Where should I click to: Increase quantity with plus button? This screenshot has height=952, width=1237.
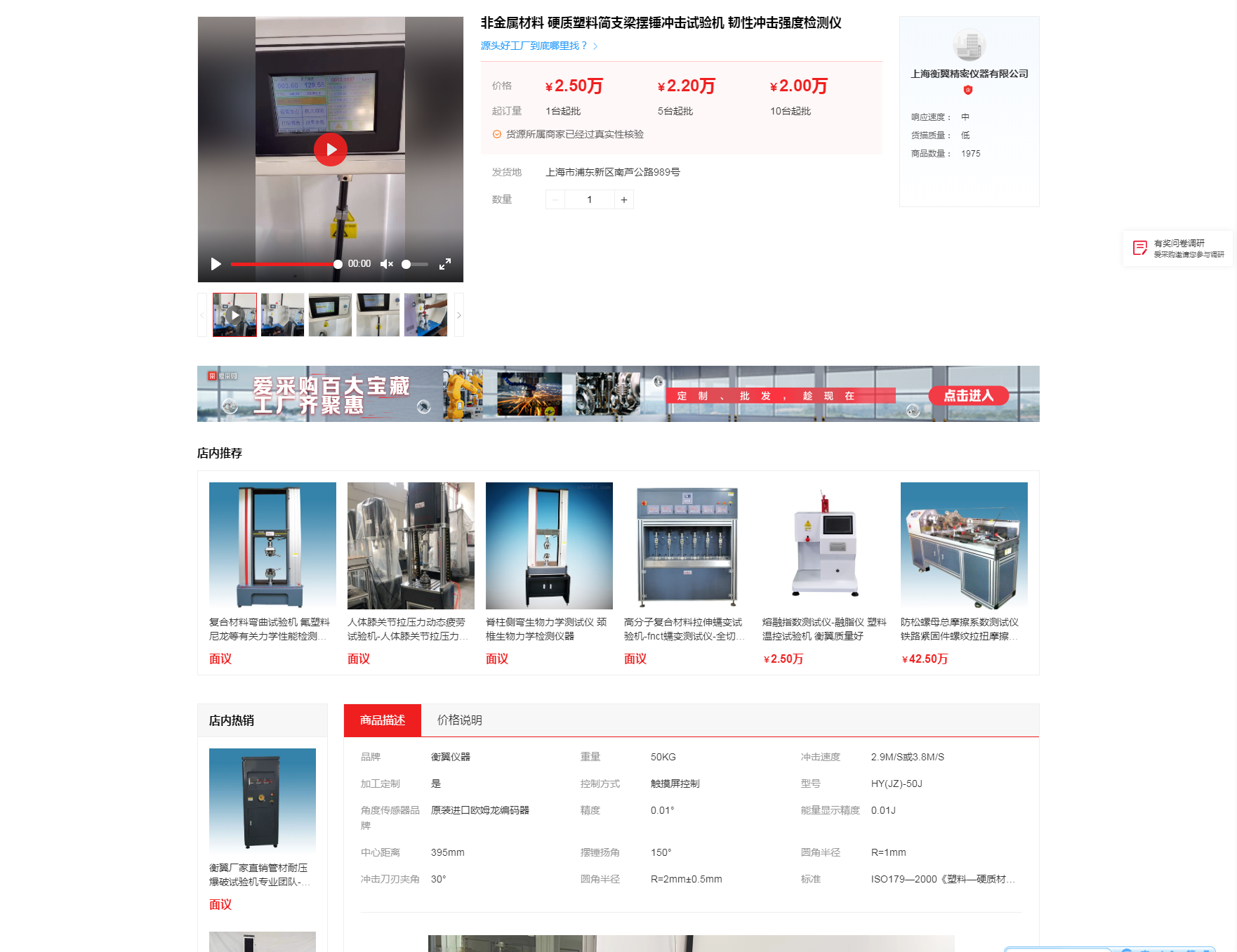(x=624, y=200)
